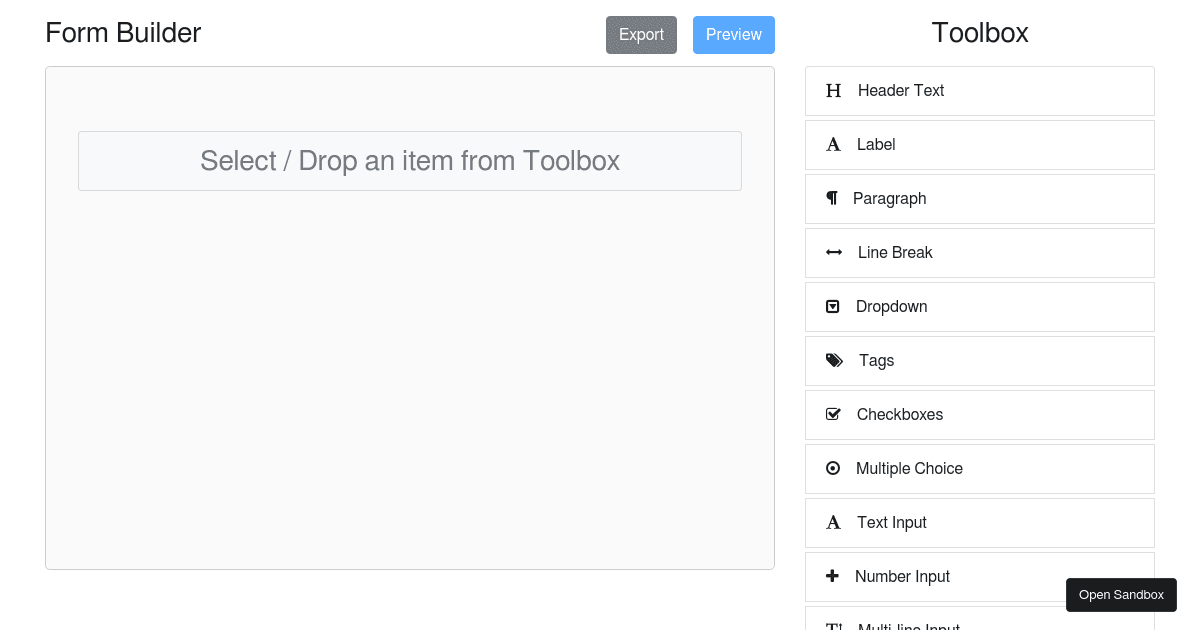1200x630 pixels.
Task: Add a Tags element to the form
Action: [979, 360]
